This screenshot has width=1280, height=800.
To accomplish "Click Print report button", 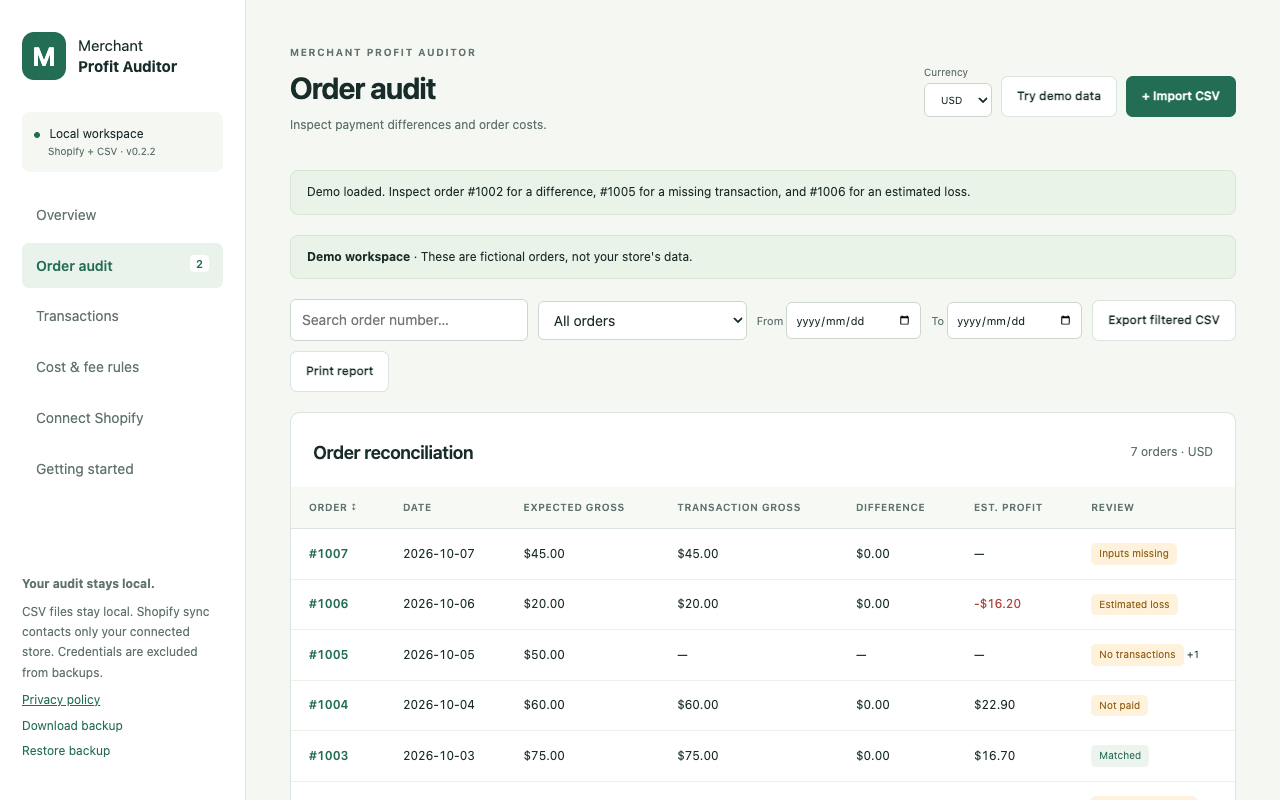I will (339, 371).
